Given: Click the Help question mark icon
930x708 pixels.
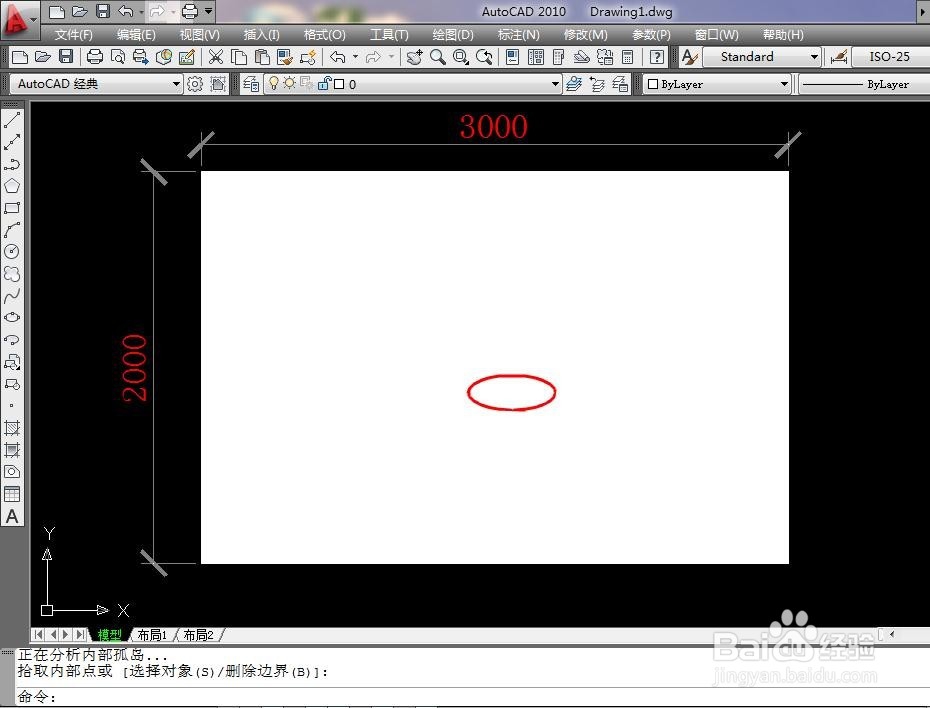Looking at the screenshot, I should click(657, 57).
